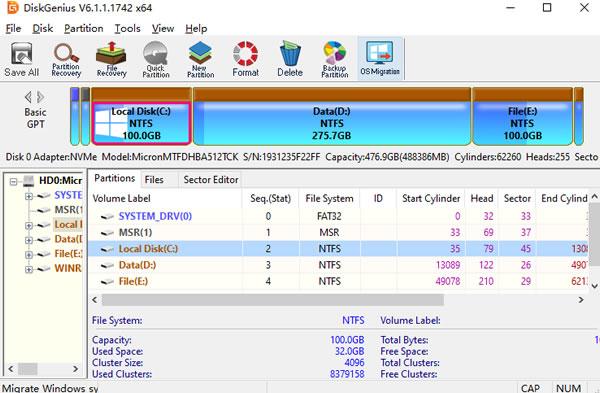Screen dimensions: 600x393
Task: Click the Delete partition icon
Action: pyautogui.click(x=290, y=59)
